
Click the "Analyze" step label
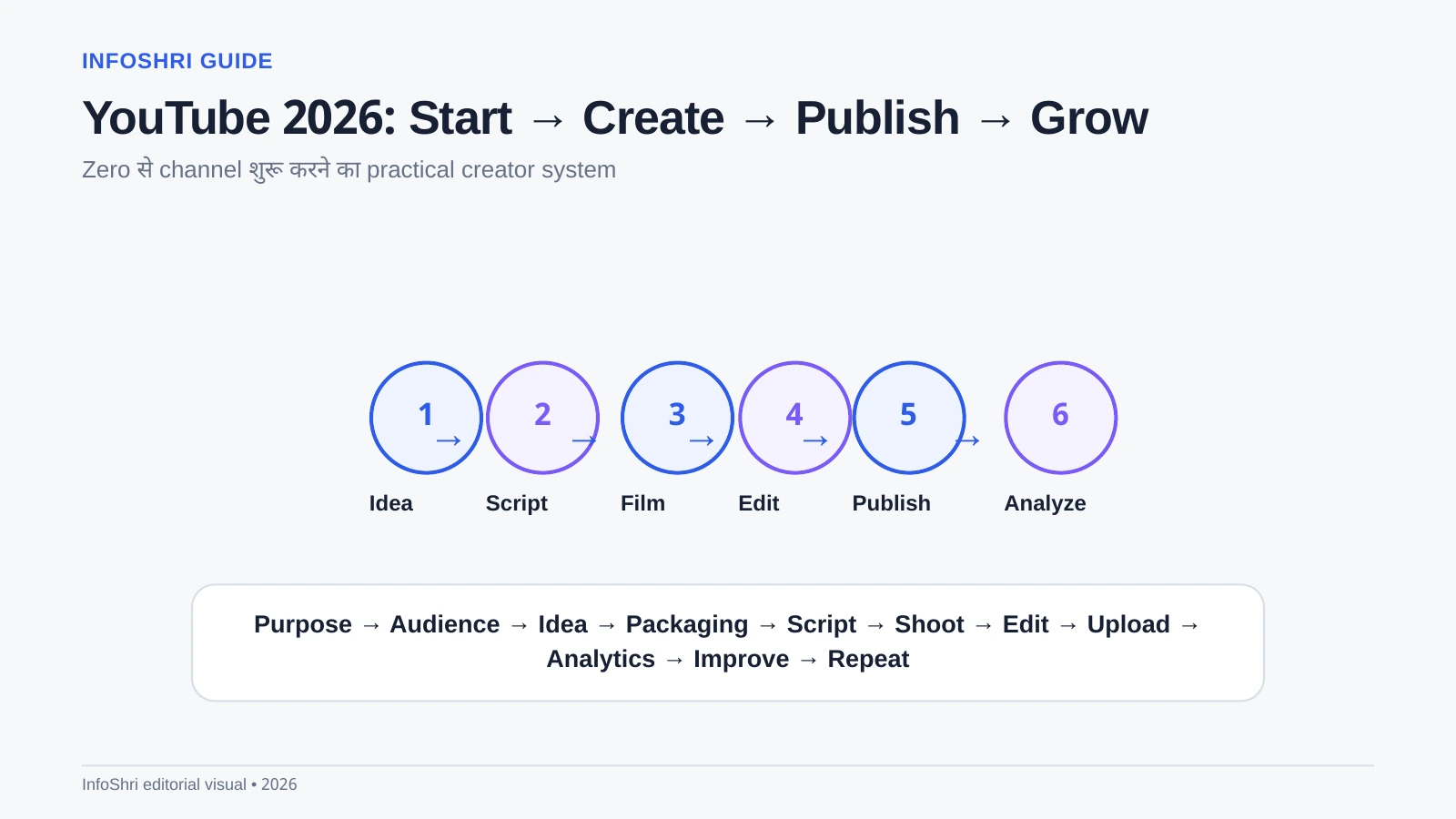(x=1045, y=503)
